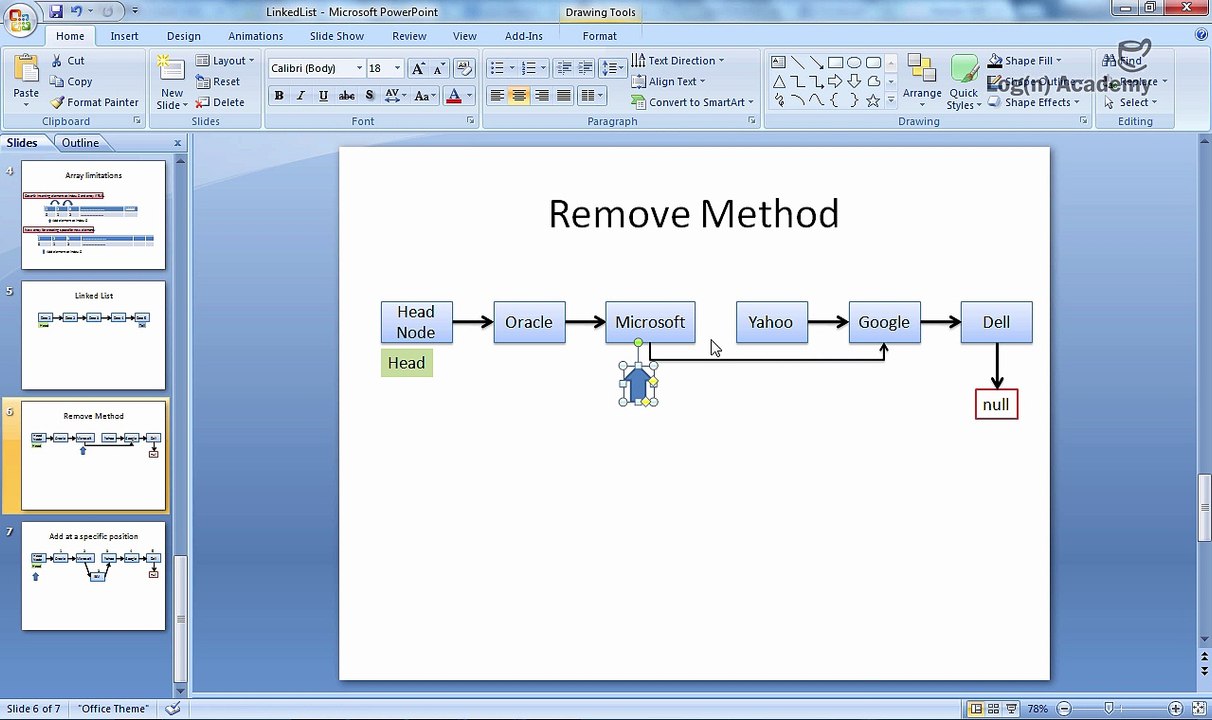The height and width of the screenshot is (720, 1212).
Task: Run spell check from status bar
Action: 173,709
